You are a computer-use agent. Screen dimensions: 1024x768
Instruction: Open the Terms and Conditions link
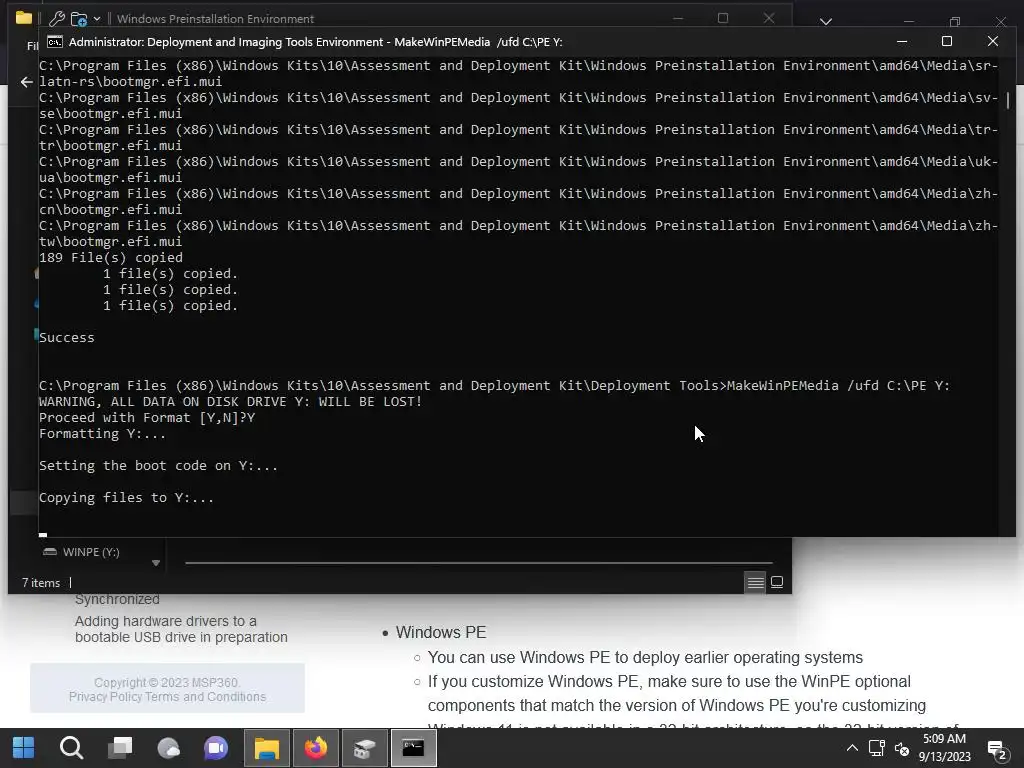pos(206,697)
